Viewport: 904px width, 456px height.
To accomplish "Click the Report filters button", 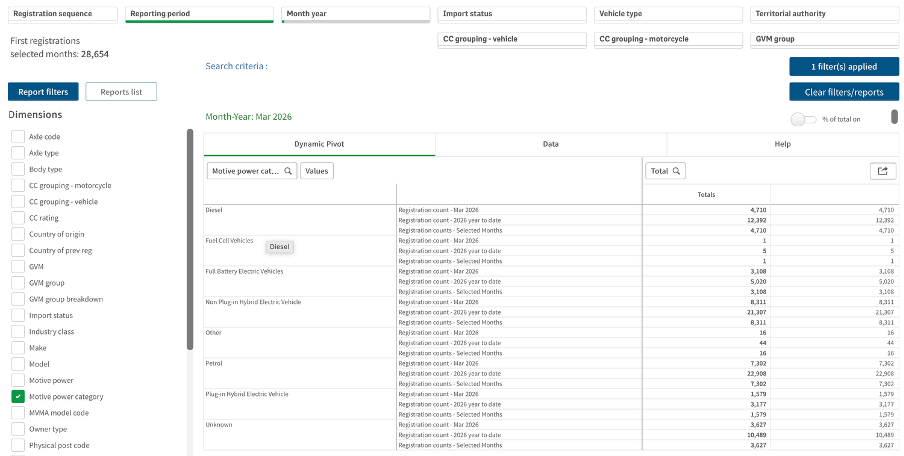I will tap(43, 92).
